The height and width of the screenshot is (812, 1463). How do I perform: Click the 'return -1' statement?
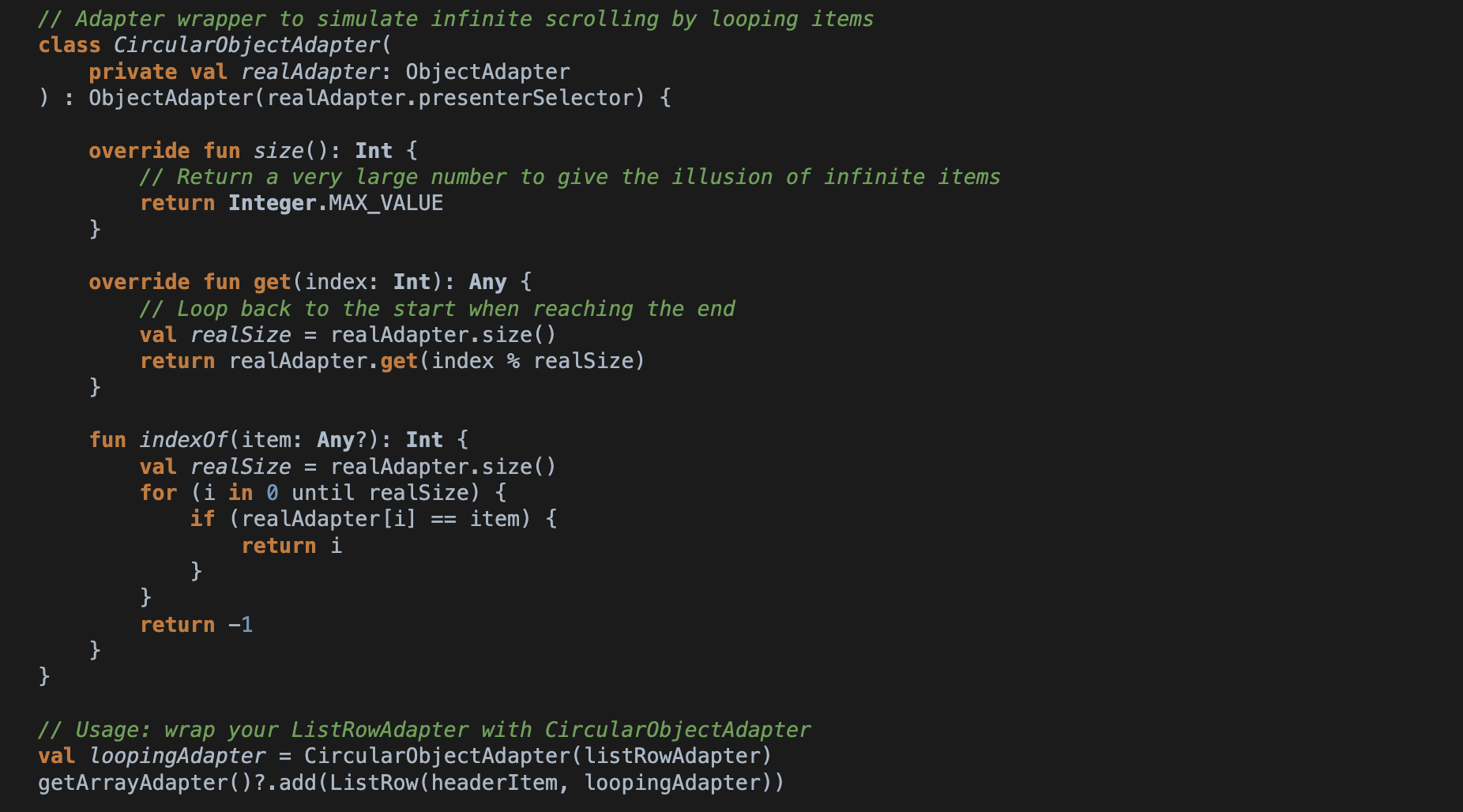(x=196, y=625)
